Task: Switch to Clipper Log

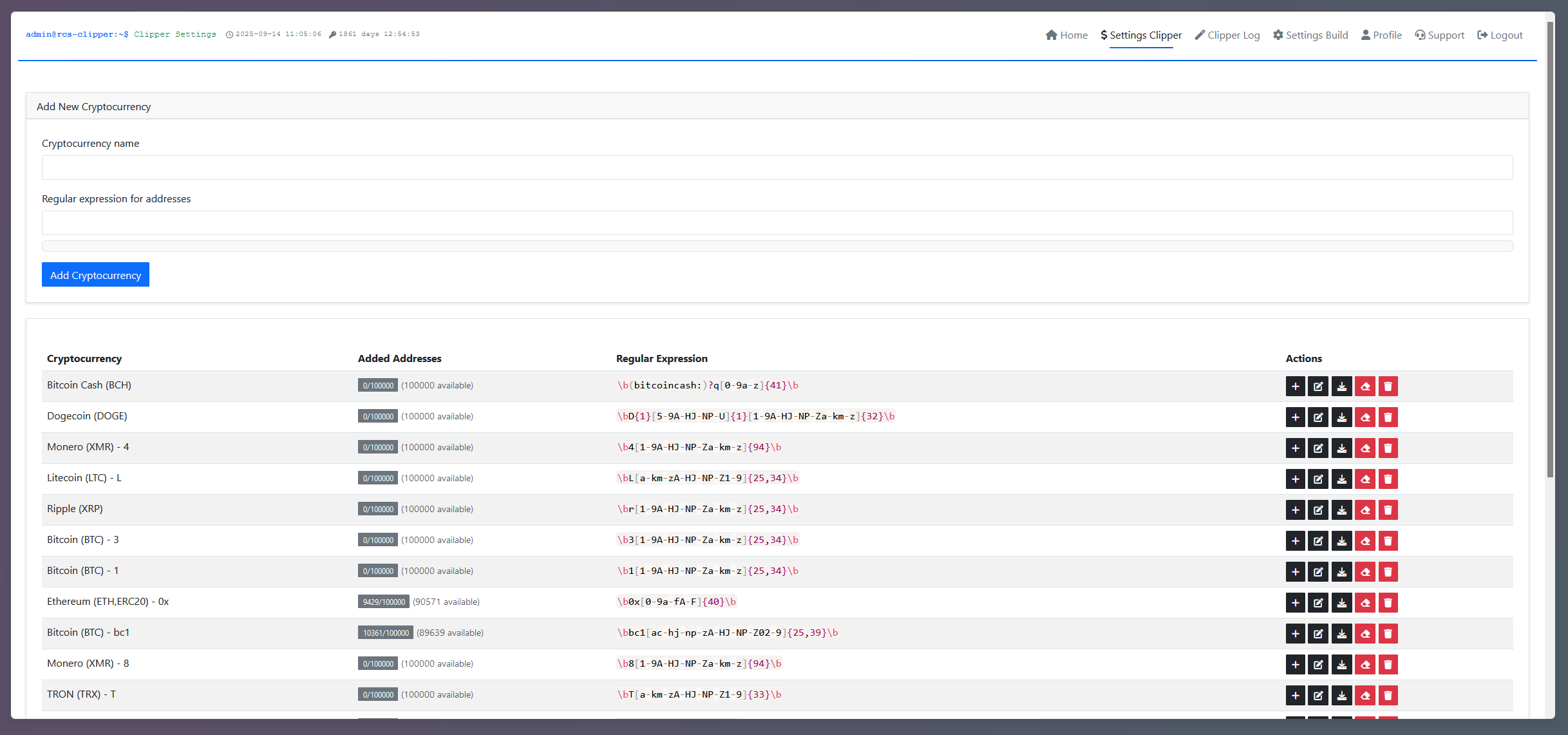Action: click(x=1227, y=35)
